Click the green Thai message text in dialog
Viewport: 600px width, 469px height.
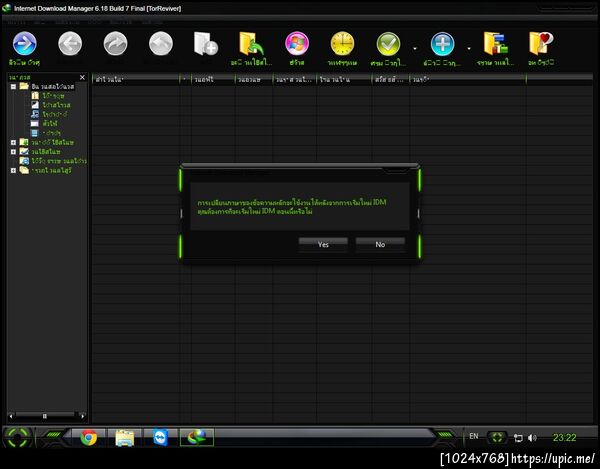coord(292,207)
